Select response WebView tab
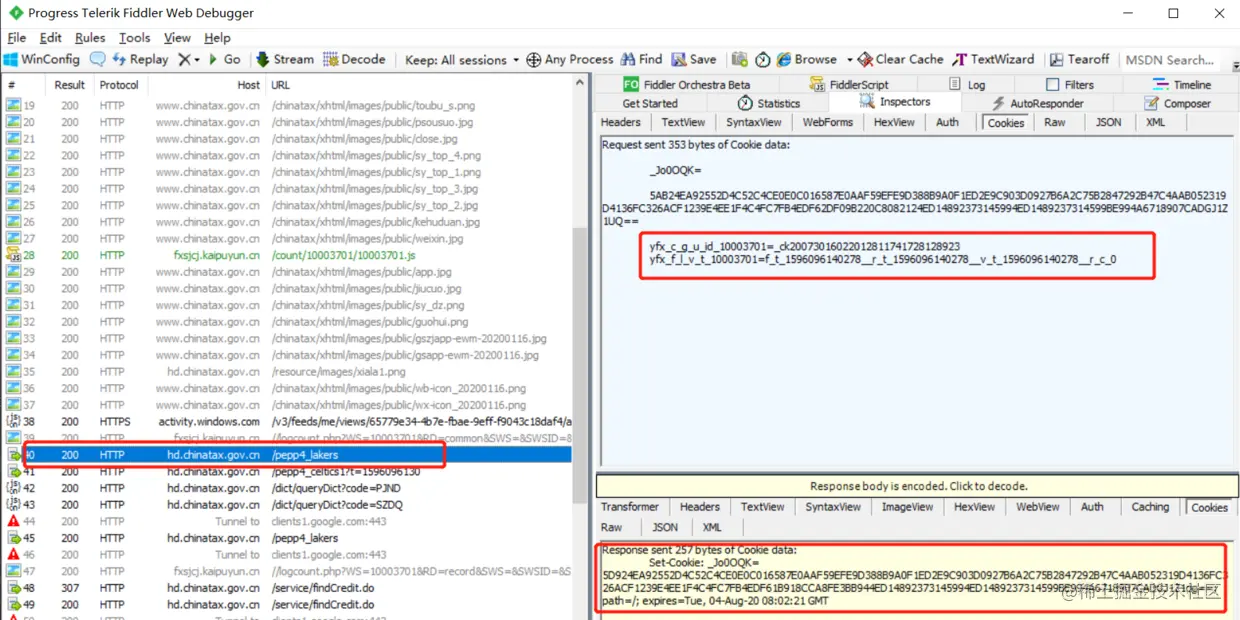1240x620 pixels. point(1037,507)
